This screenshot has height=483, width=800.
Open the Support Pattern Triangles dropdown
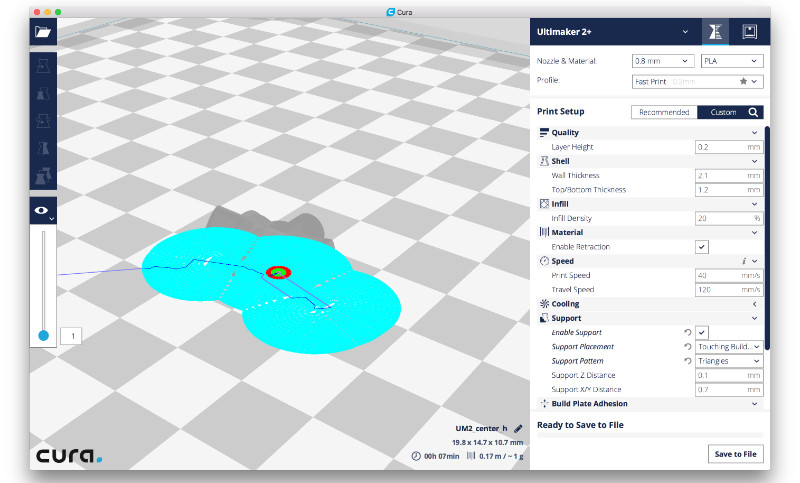[x=730, y=361]
